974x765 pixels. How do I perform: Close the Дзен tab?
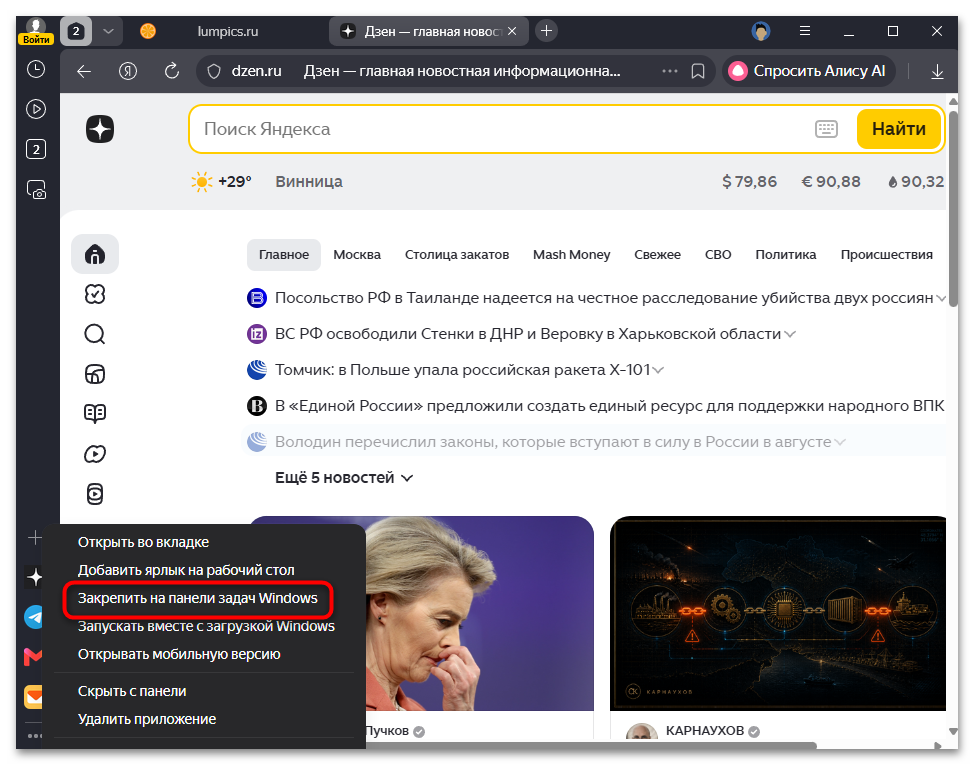click(x=512, y=31)
